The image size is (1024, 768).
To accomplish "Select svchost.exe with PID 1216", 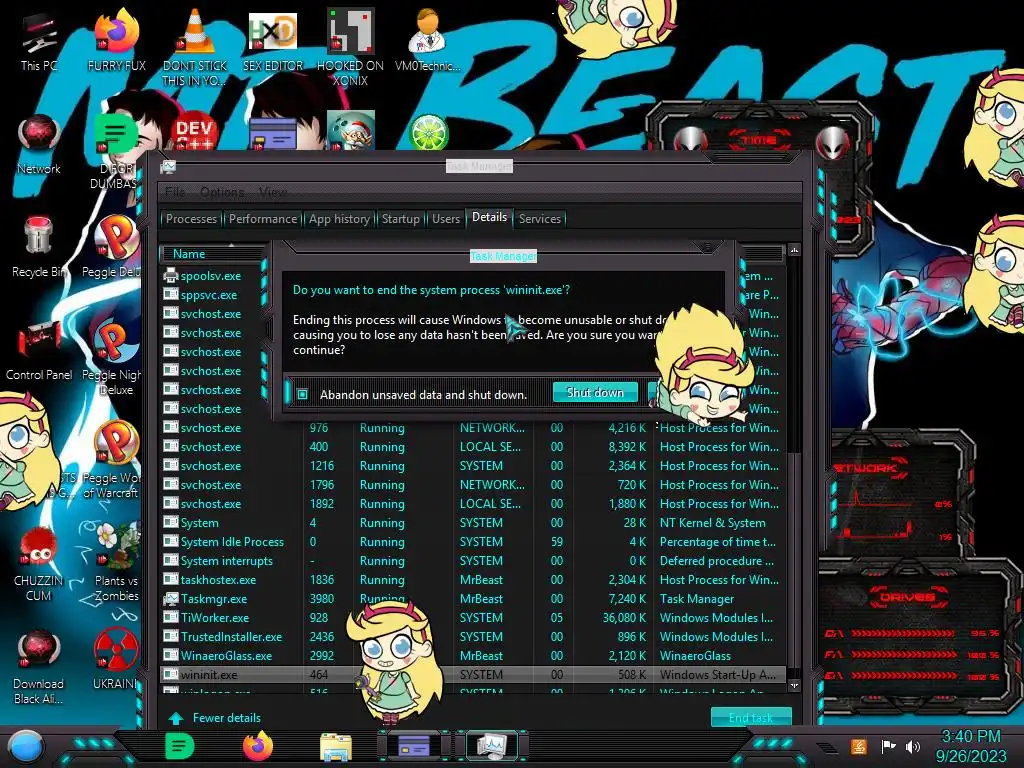I will coord(473,466).
